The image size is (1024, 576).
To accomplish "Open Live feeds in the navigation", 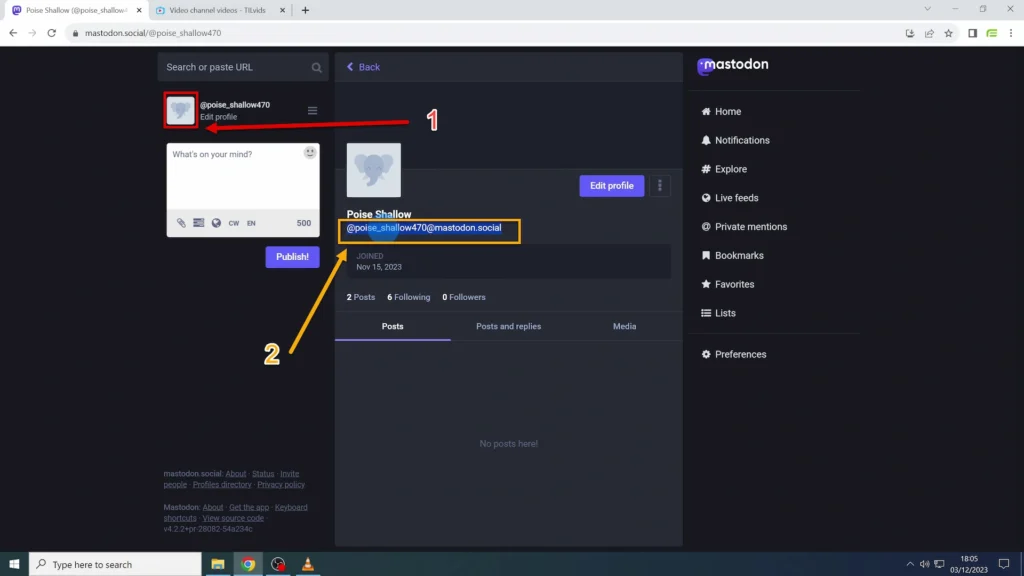I will coord(729,198).
